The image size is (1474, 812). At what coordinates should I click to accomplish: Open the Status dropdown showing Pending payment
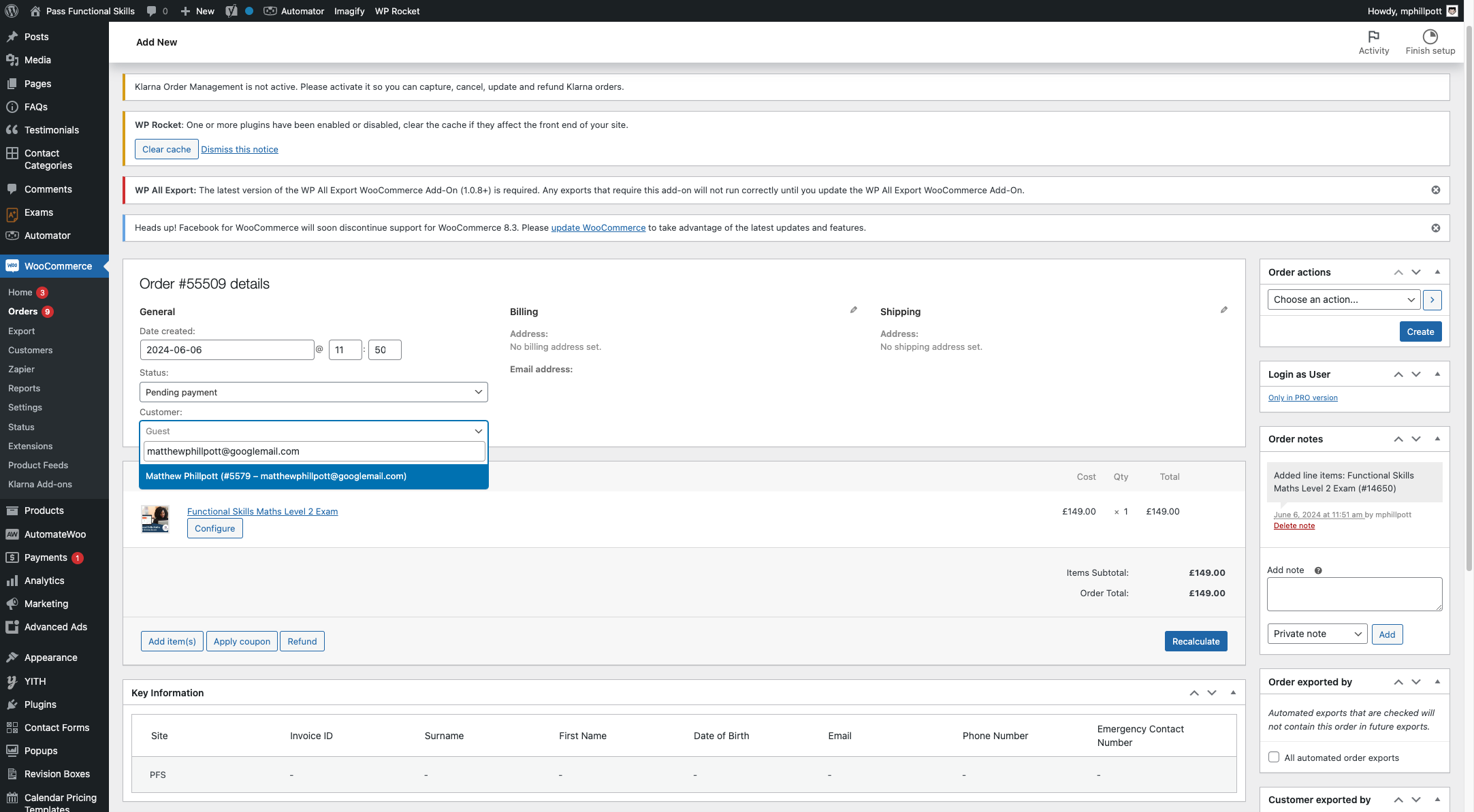(314, 392)
